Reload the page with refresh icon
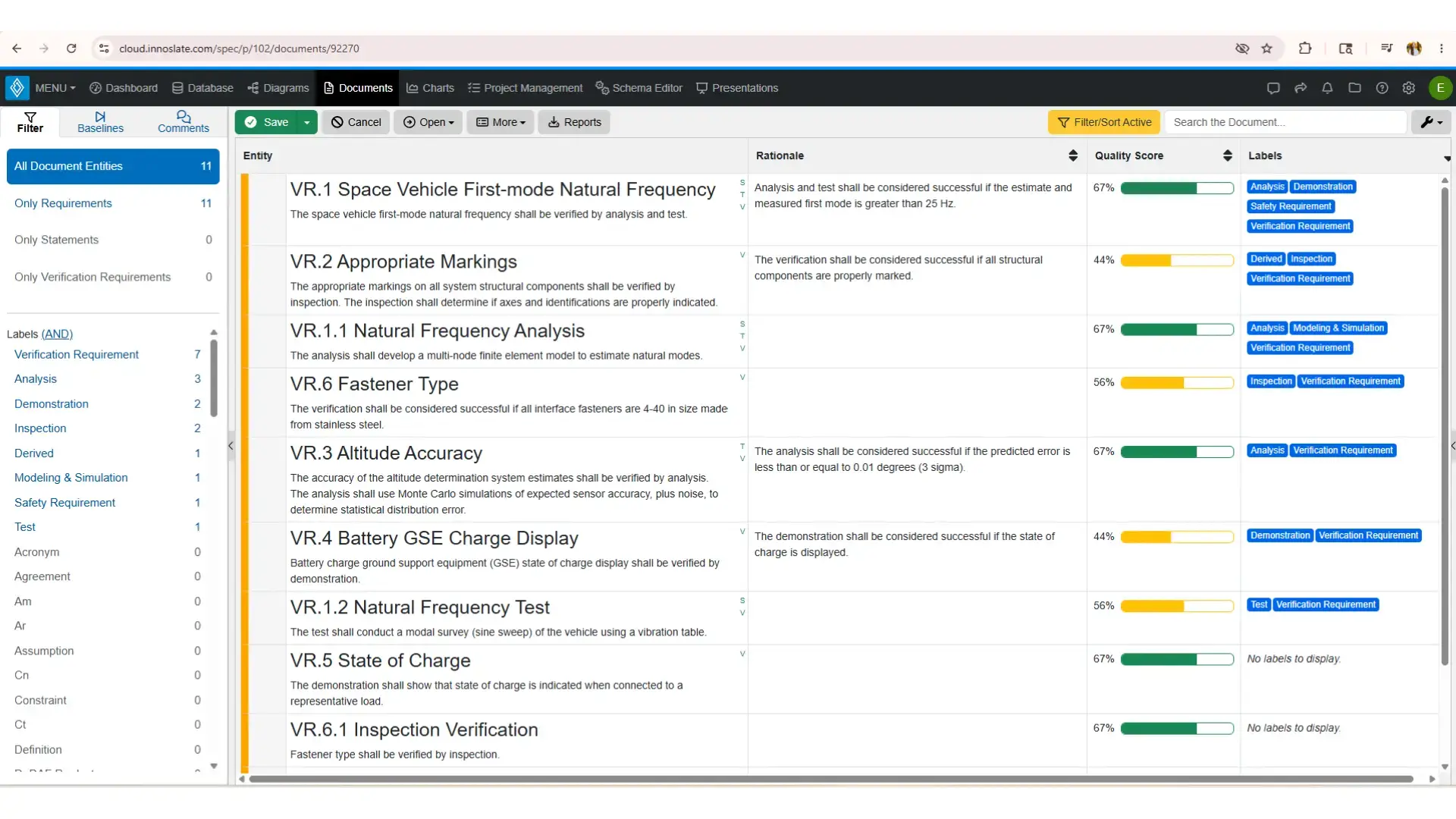1456x819 pixels. [71, 49]
